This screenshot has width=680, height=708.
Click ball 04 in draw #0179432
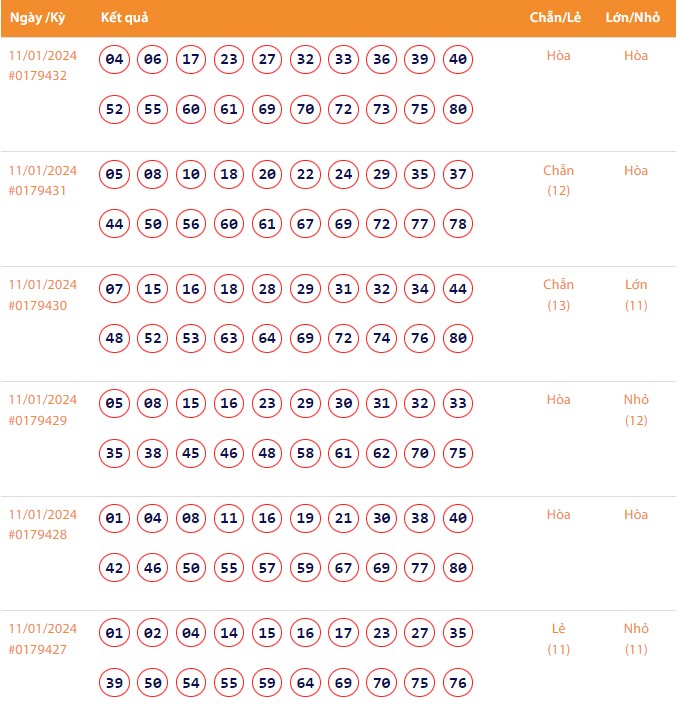tap(115, 60)
